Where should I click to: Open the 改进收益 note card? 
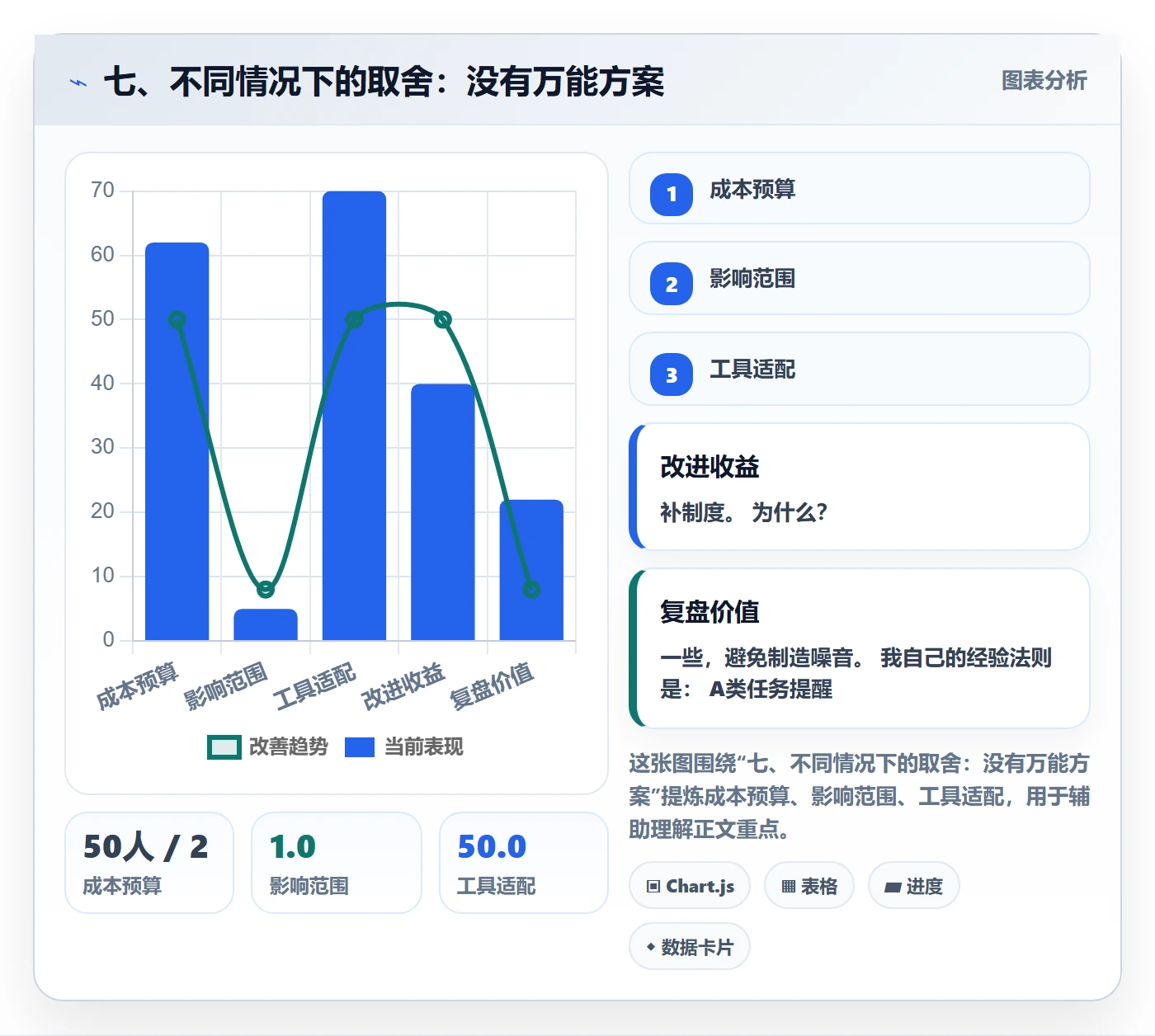pyautogui.click(x=860, y=487)
